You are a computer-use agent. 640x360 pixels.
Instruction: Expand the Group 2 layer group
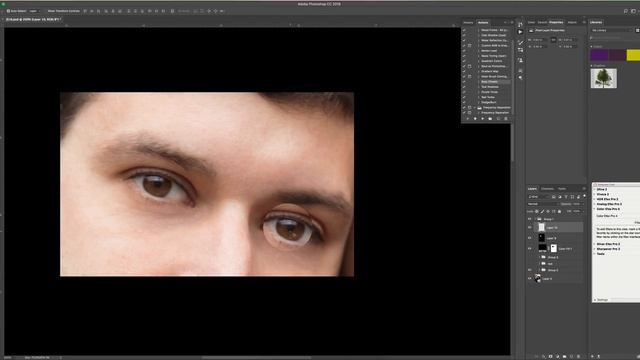[539, 270]
